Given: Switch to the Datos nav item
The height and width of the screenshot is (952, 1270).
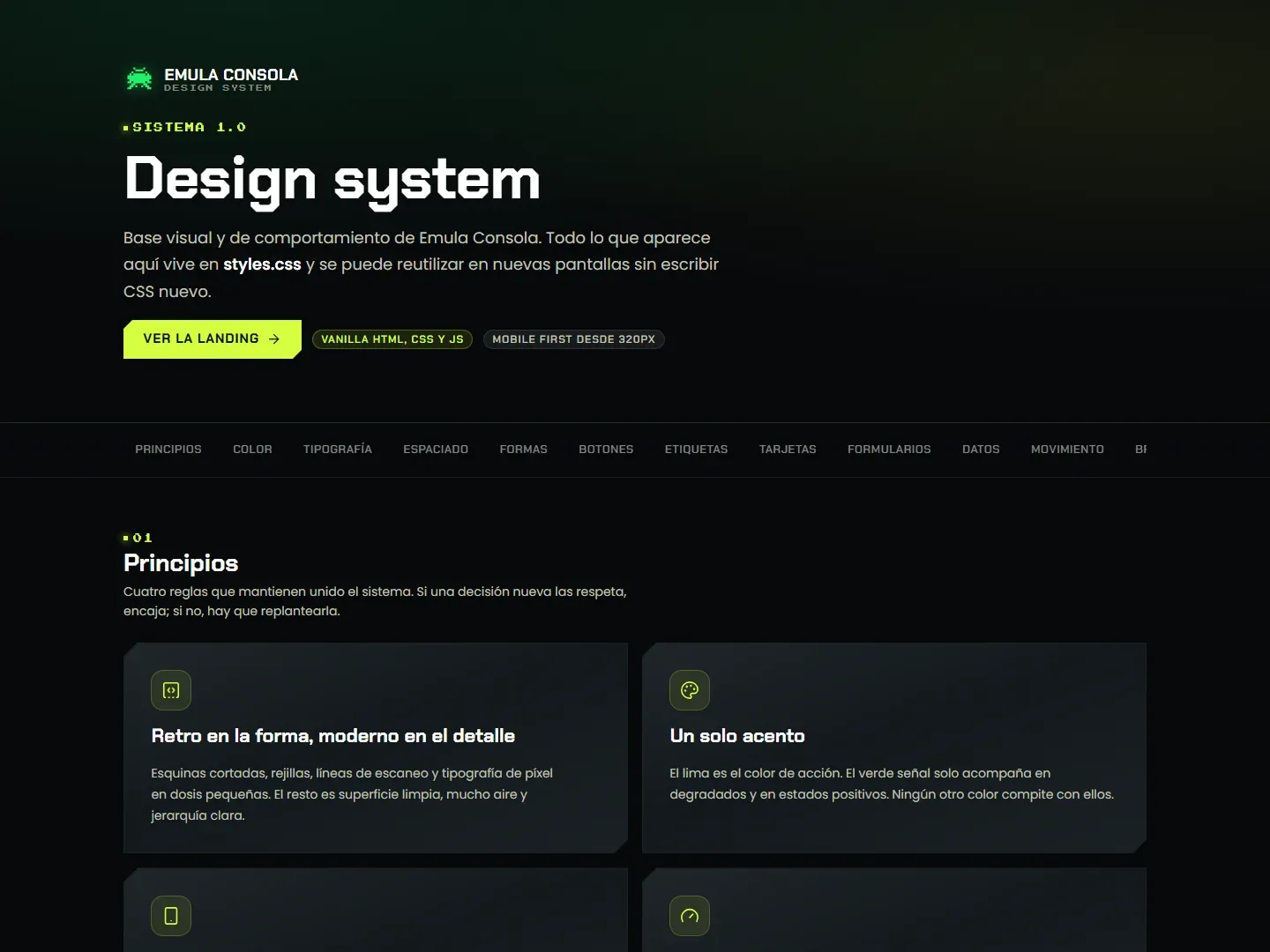Looking at the screenshot, I should coord(981,450).
